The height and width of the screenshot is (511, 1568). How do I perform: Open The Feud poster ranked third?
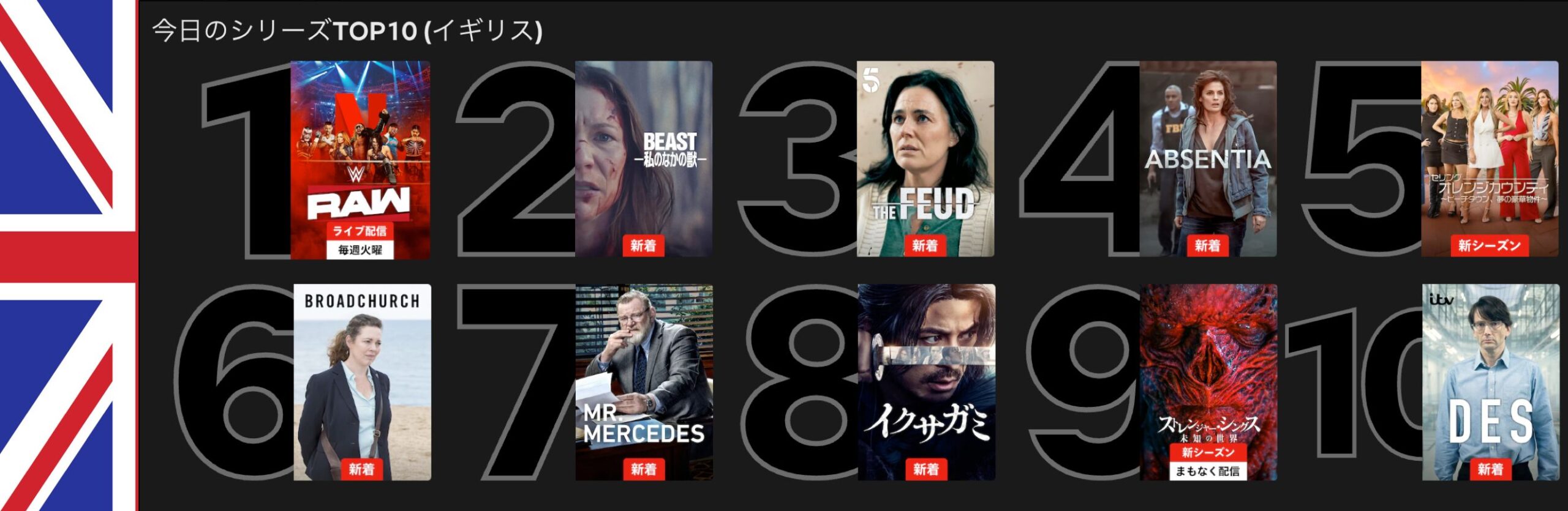click(x=925, y=159)
